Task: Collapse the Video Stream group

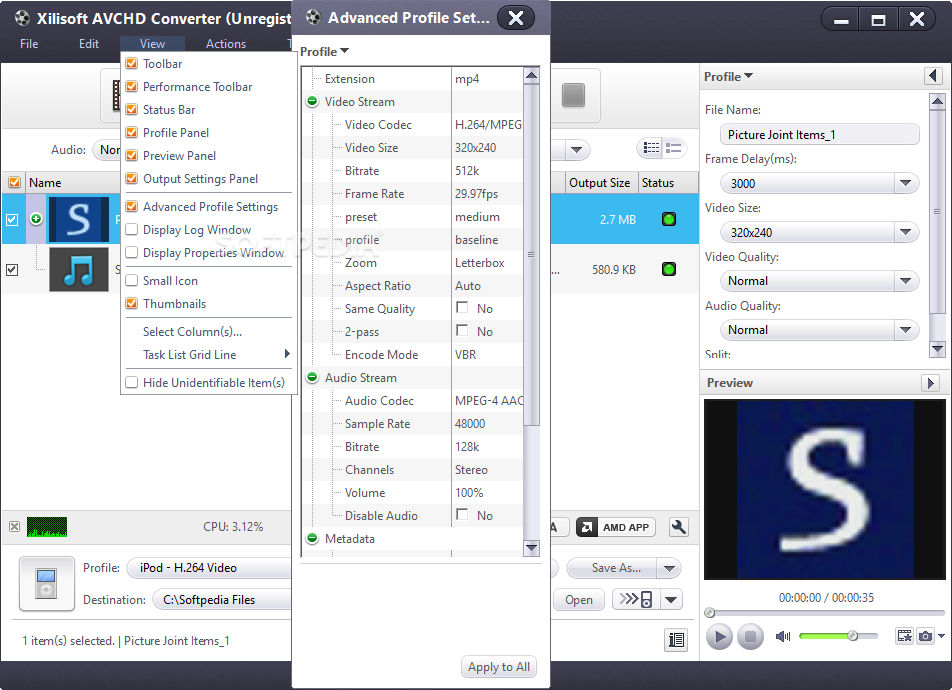Action: coord(312,101)
